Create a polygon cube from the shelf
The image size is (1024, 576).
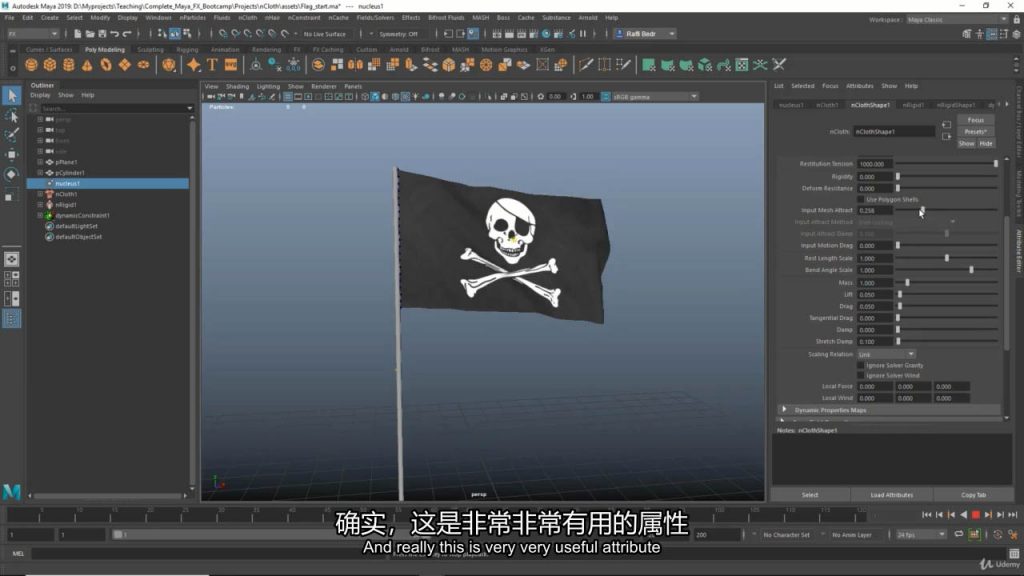[x=50, y=65]
